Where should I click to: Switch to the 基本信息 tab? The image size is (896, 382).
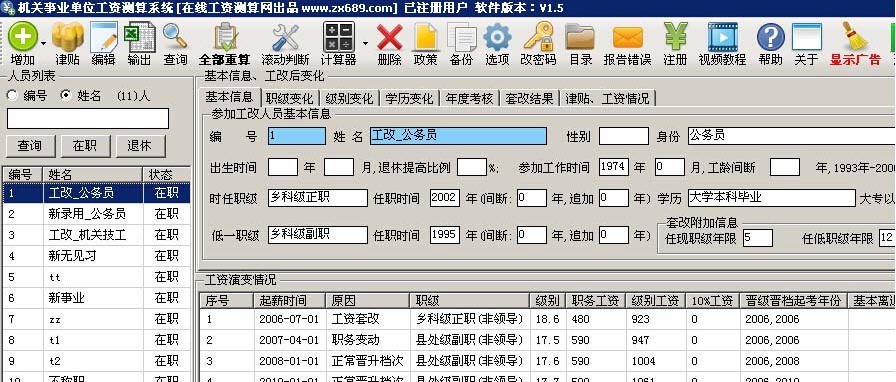tap(229, 97)
